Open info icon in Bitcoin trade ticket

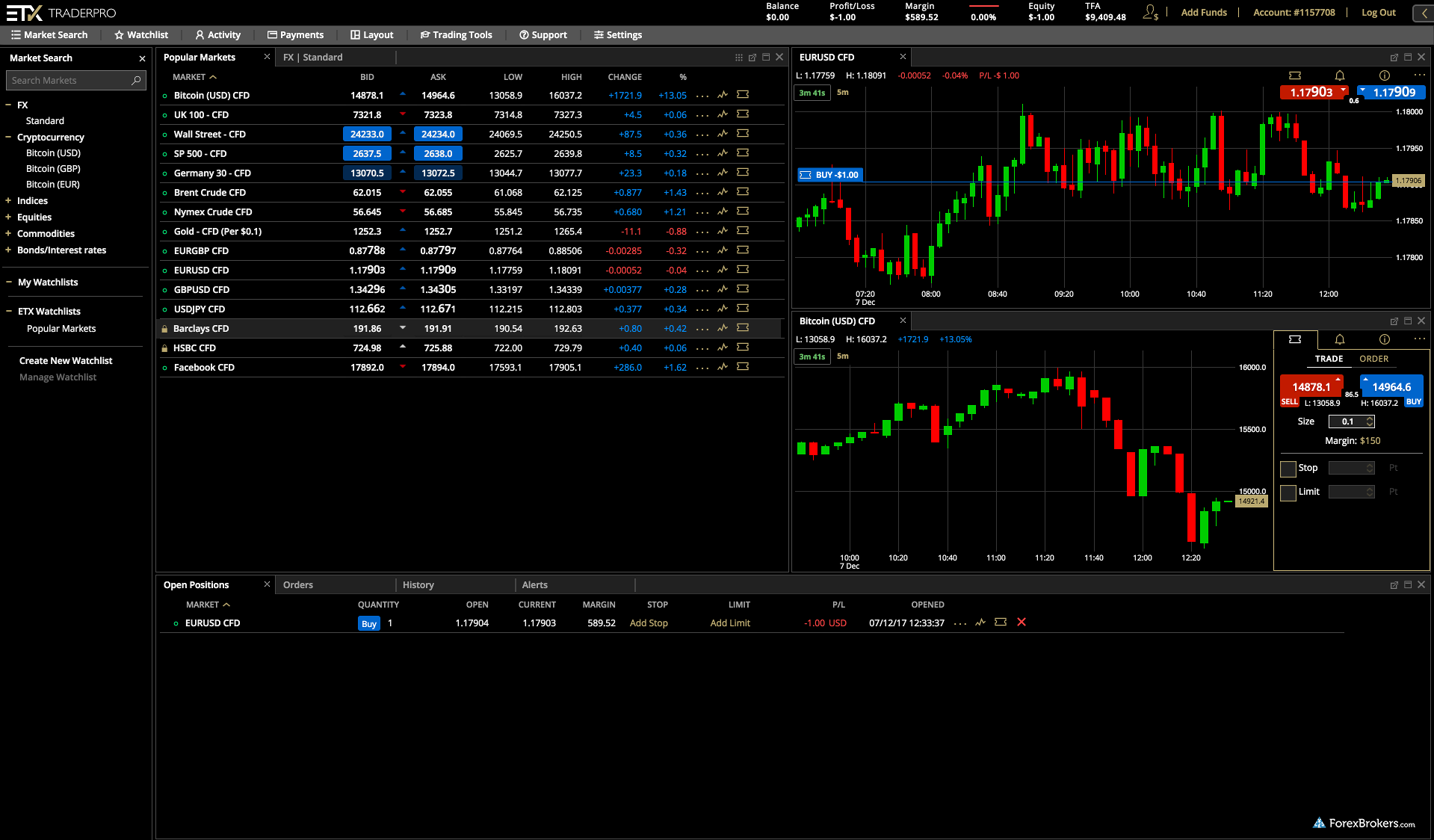[x=1385, y=339]
